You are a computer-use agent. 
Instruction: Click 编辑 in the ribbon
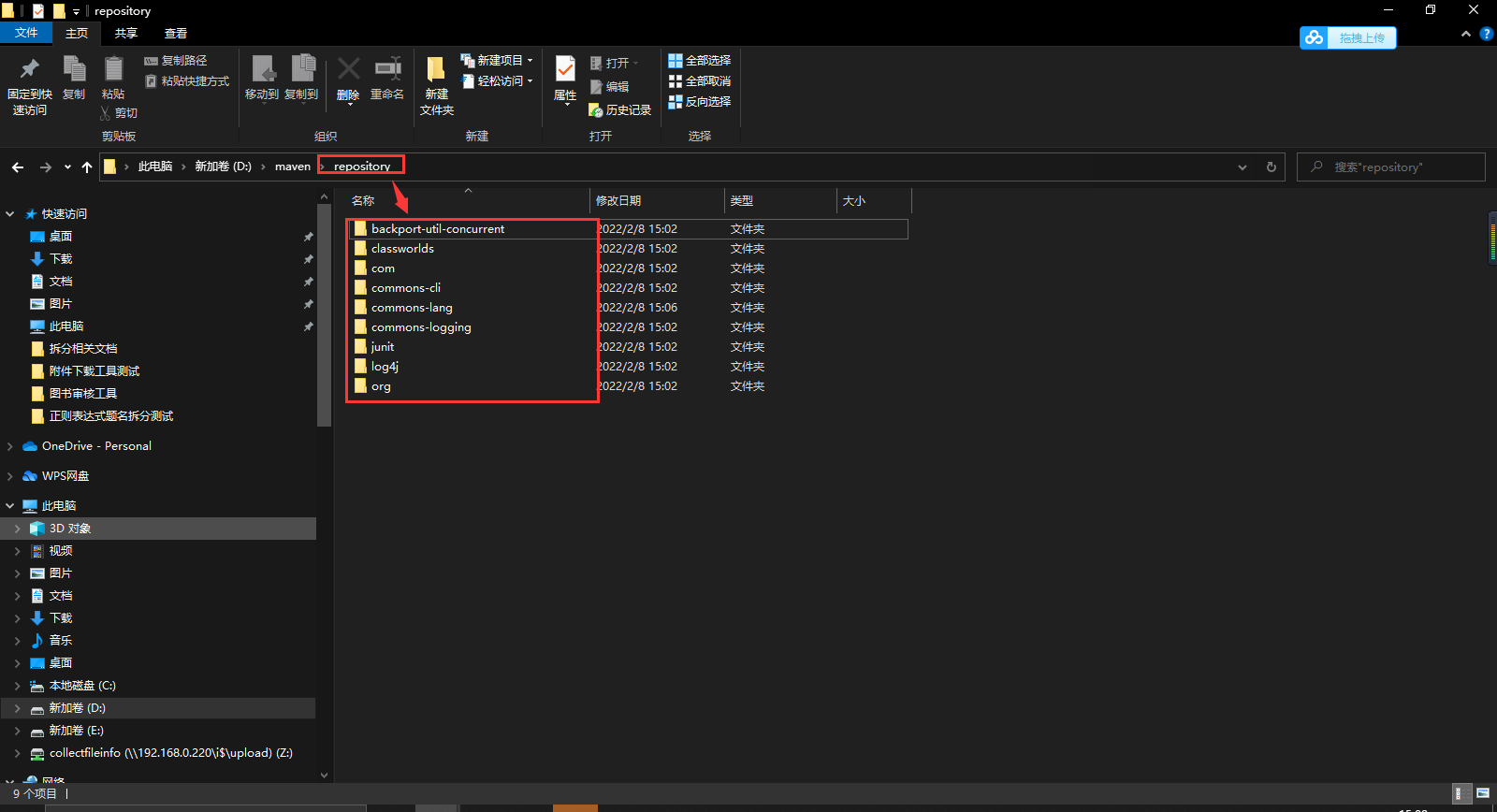coord(609,87)
